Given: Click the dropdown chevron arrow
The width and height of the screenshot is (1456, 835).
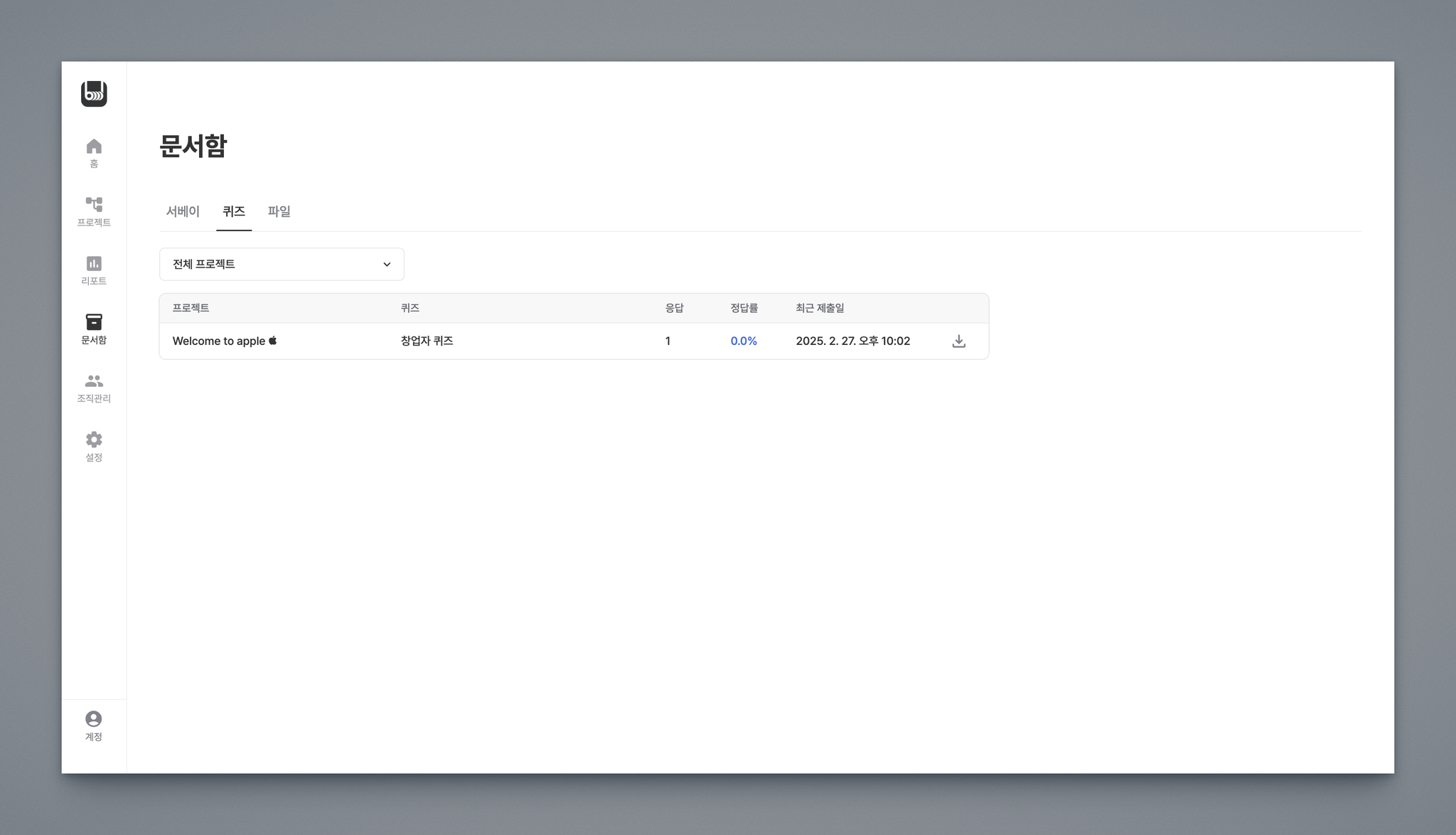Looking at the screenshot, I should click(x=387, y=265).
